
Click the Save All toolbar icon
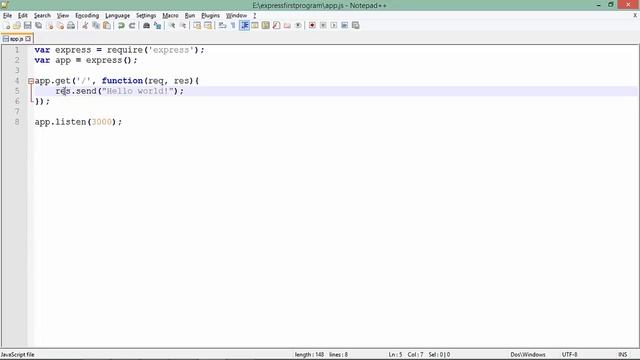pyautogui.click(x=38, y=25)
